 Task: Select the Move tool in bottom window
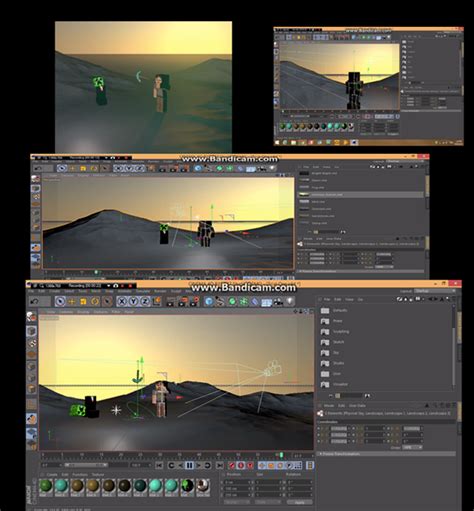click(x=72, y=301)
